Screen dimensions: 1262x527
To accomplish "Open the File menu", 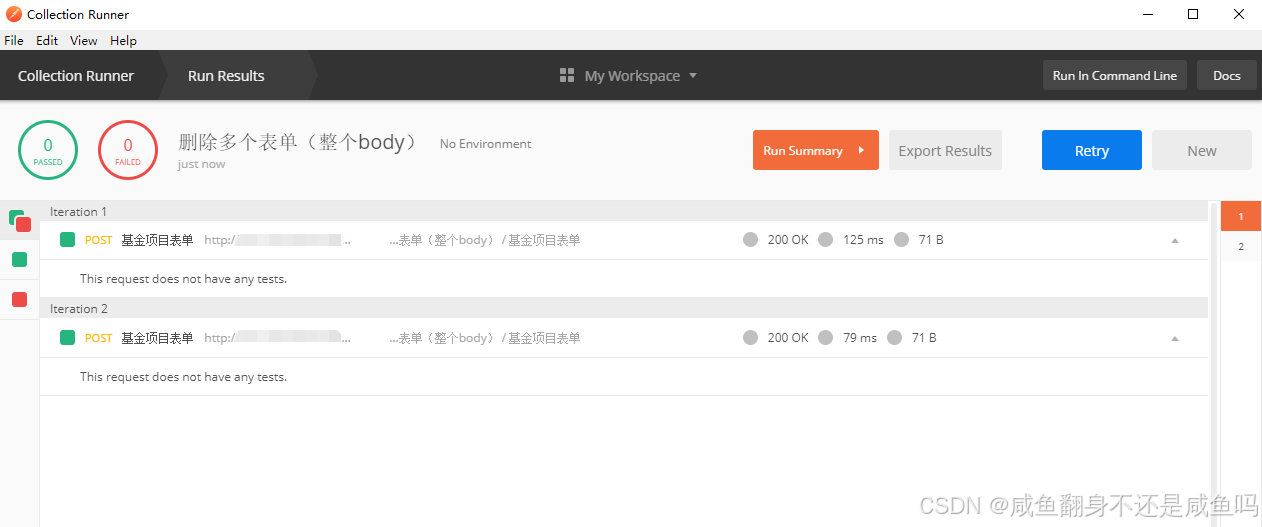I will [x=13, y=41].
